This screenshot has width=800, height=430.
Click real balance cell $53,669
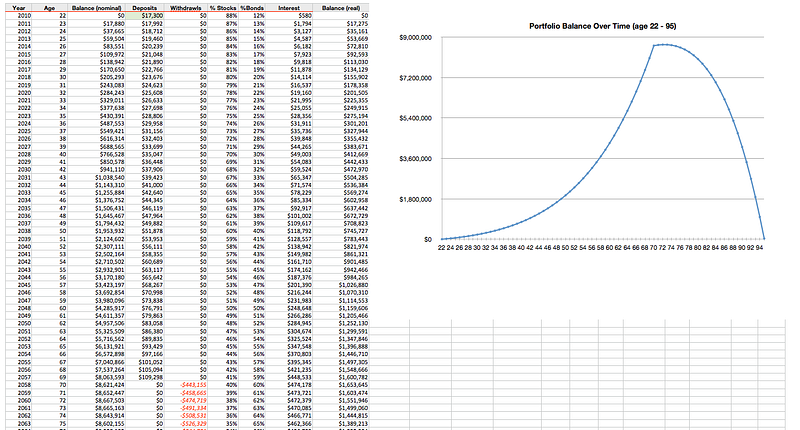pos(341,39)
